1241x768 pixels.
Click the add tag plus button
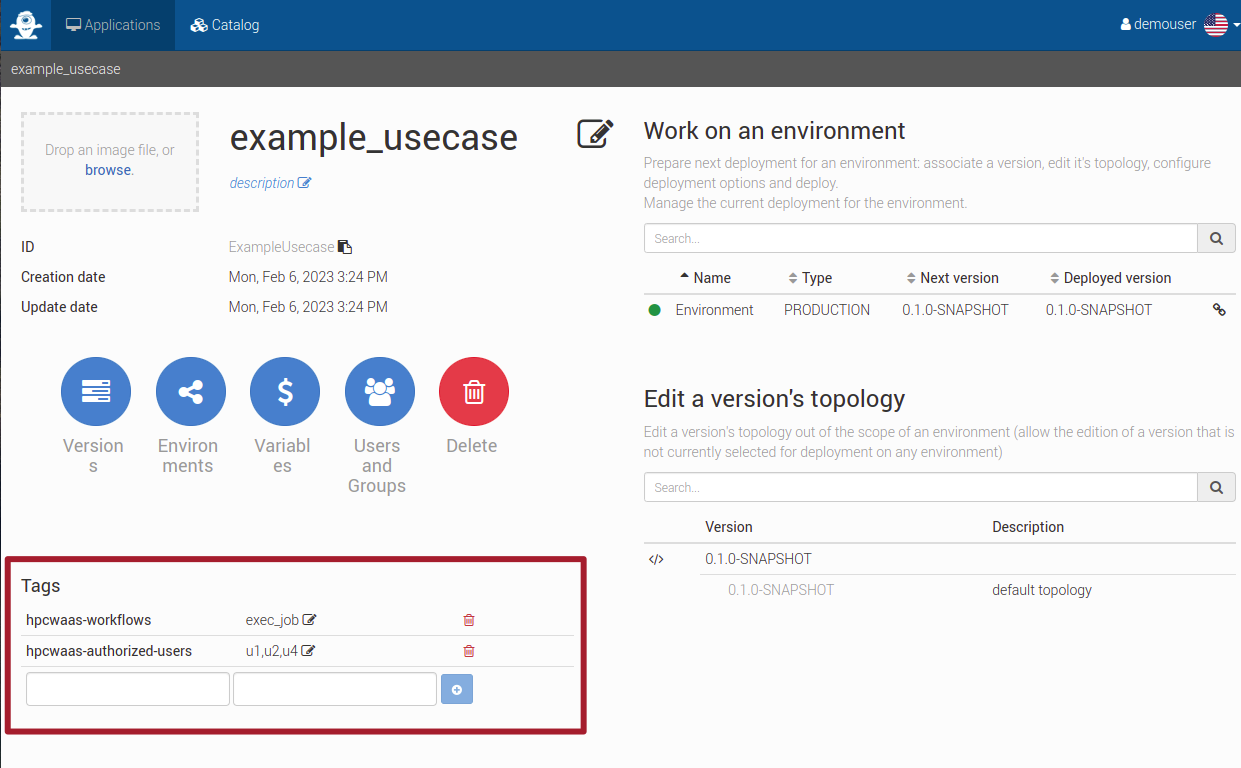tap(457, 689)
